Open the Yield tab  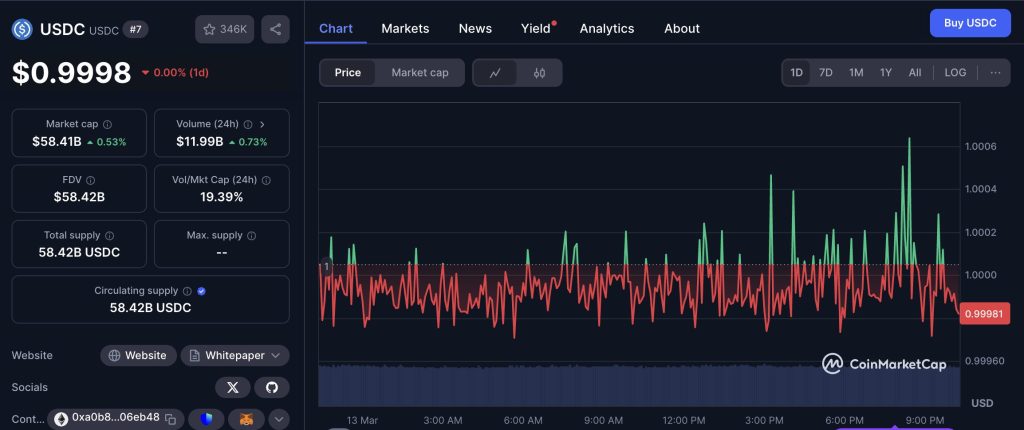coord(536,29)
